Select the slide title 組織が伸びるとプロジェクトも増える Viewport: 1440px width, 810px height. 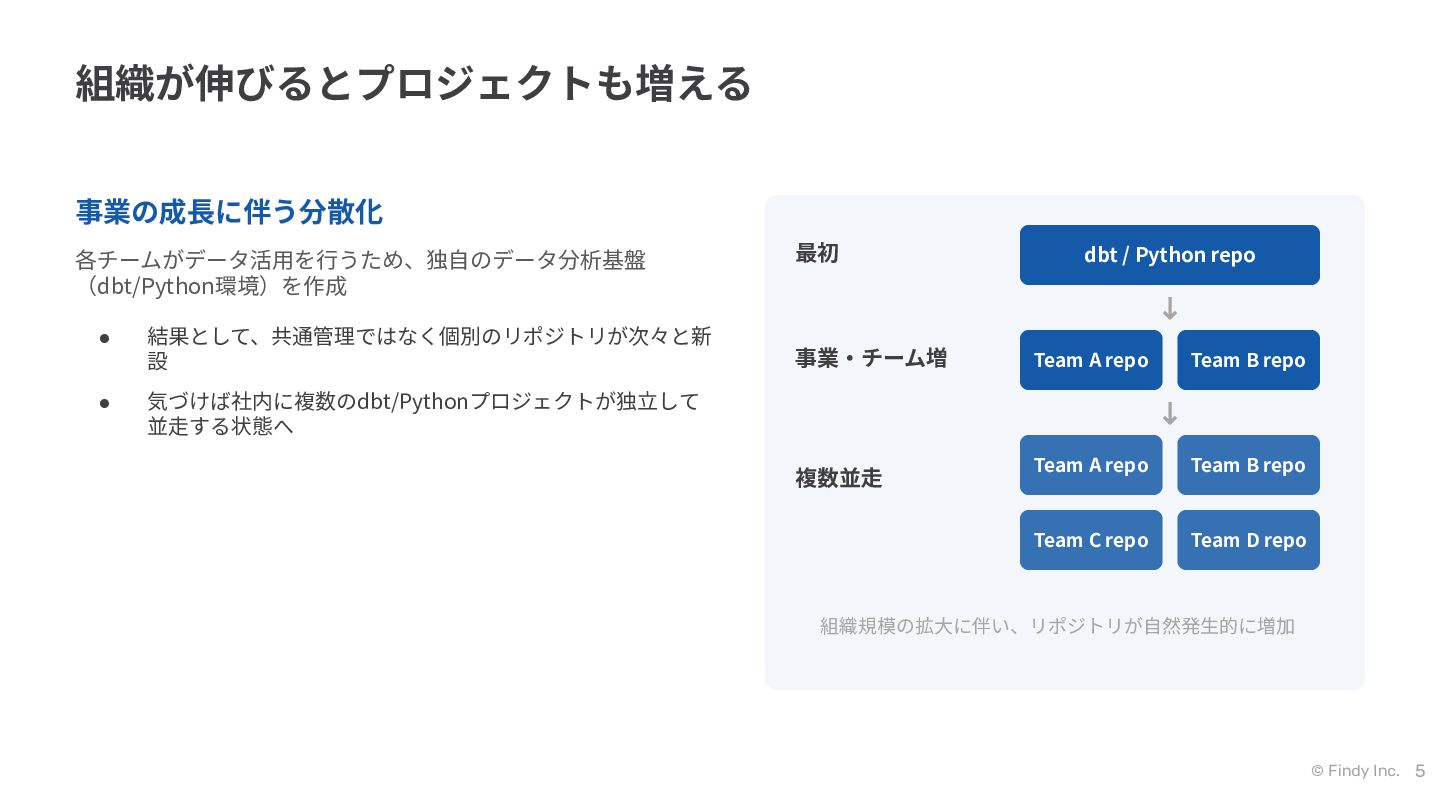tap(413, 83)
